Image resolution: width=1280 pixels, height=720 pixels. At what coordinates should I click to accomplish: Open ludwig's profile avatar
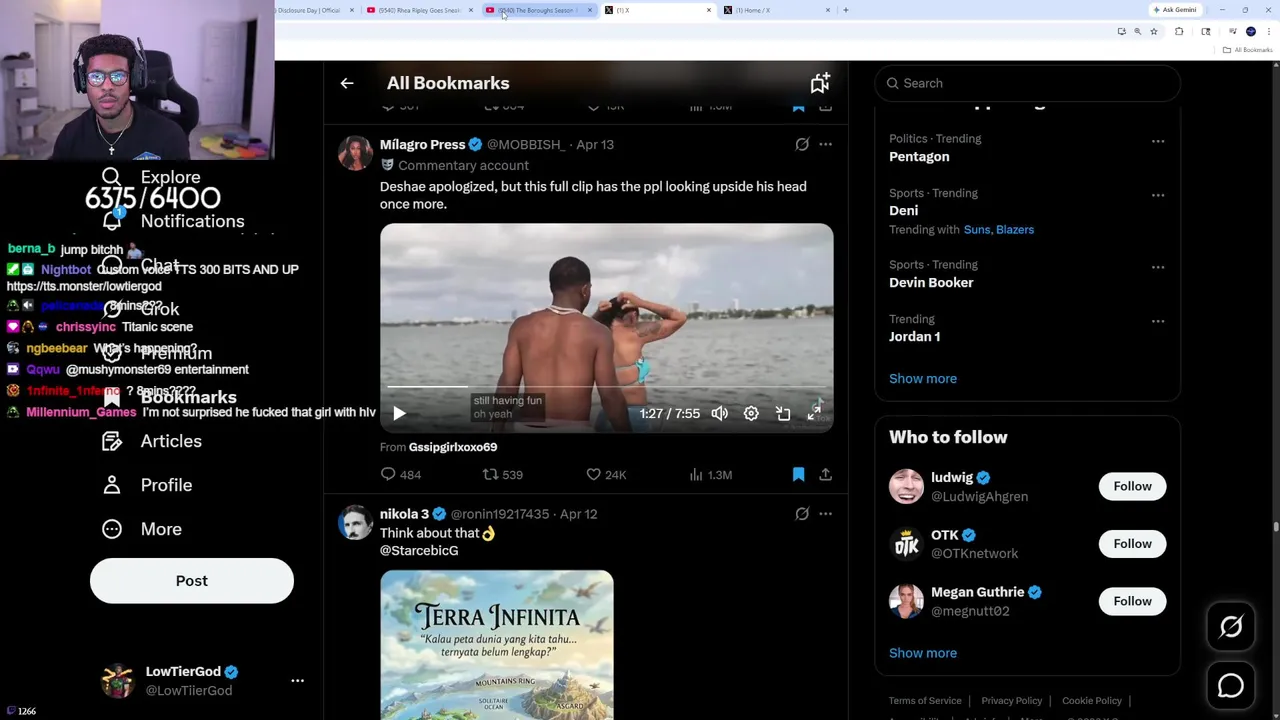(906, 487)
